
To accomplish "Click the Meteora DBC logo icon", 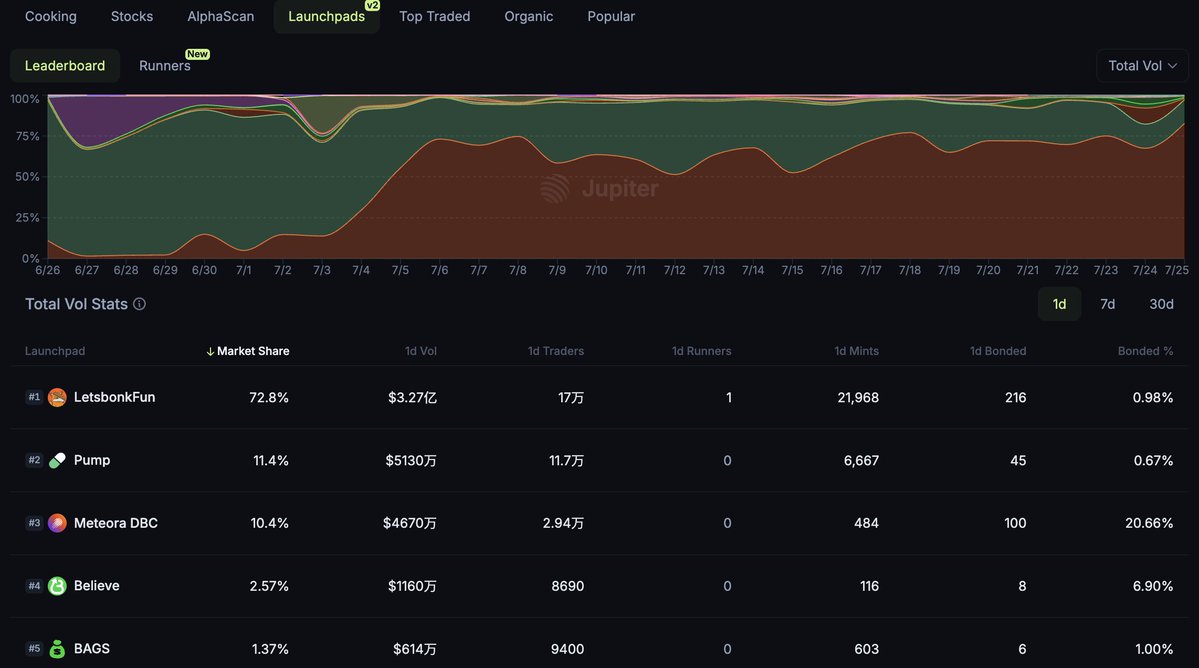I will coord(57,523).
